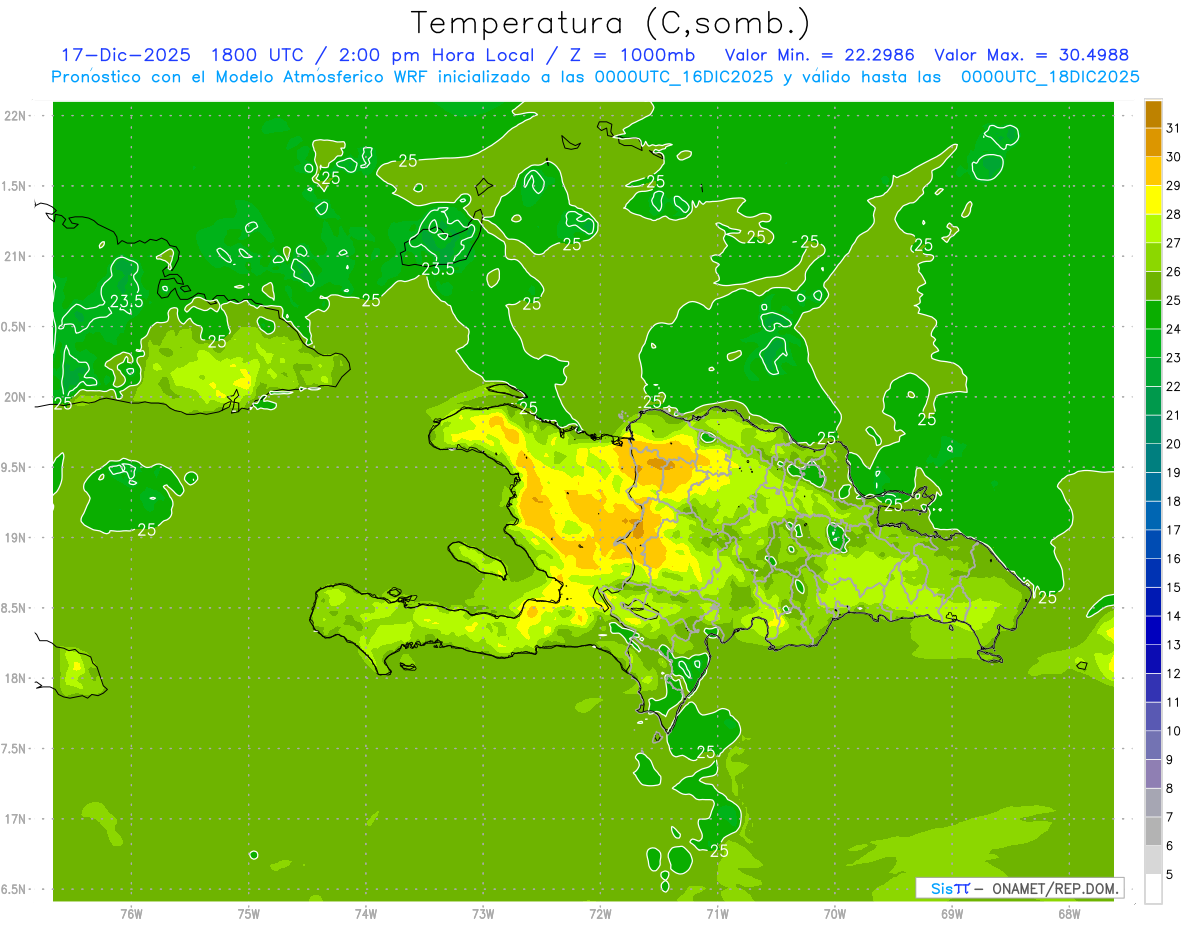Click the 20N latitude axis label
The height and width of the screenshot is (927, 1200).
coord(14,397)
